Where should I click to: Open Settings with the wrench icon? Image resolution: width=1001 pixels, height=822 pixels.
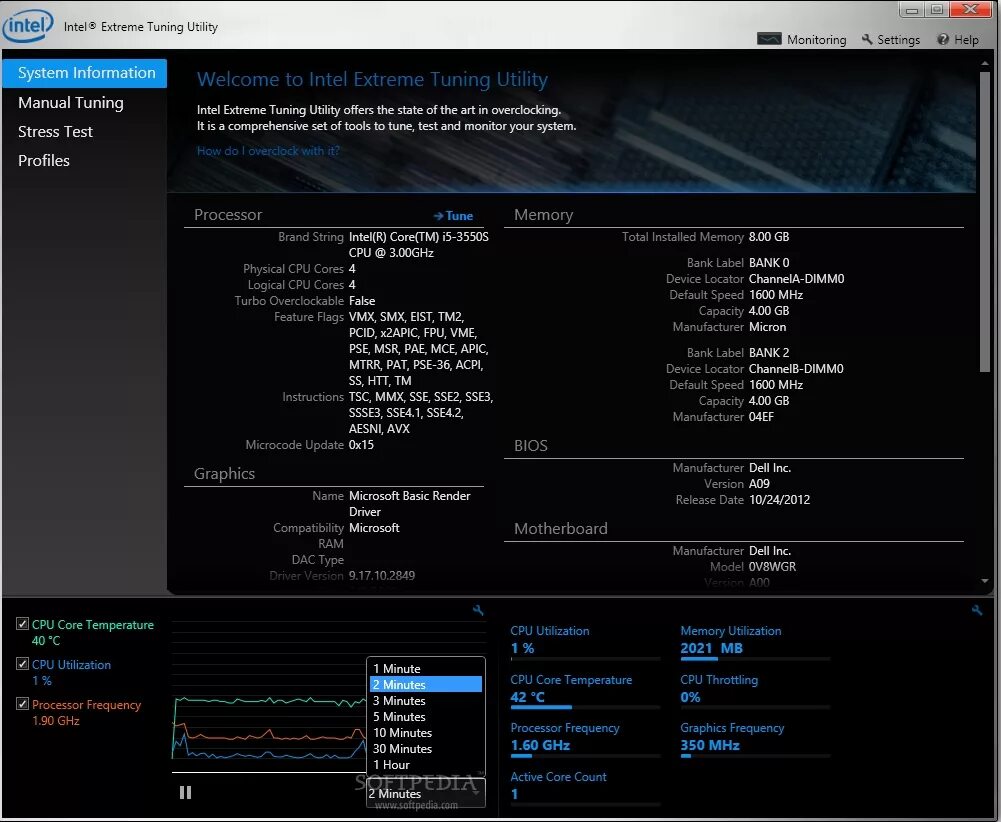coord(866,39)
